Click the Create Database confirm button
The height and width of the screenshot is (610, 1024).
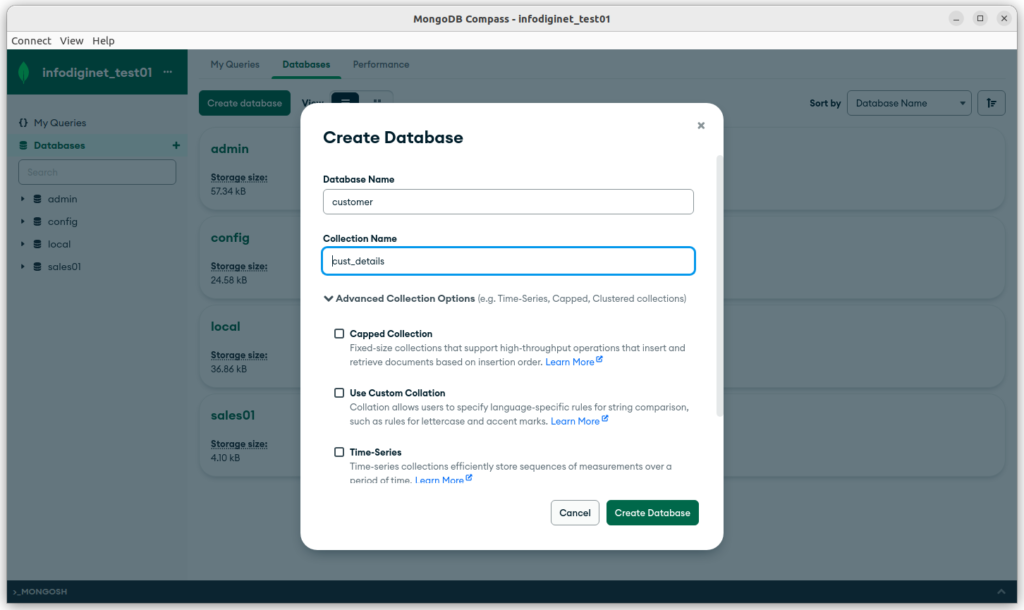[652, 513]
